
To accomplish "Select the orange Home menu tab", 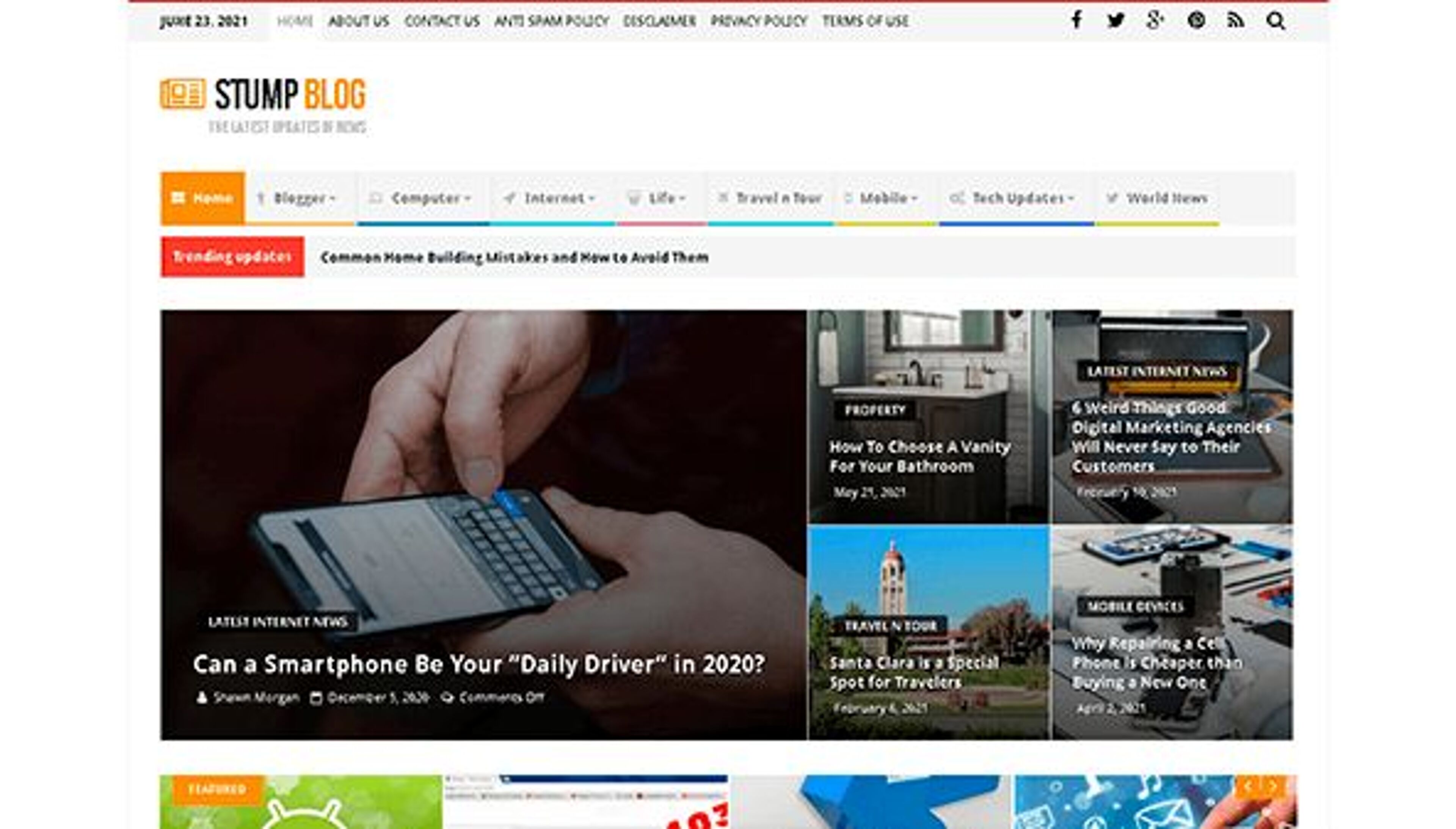I will click(x=202, y=198).
